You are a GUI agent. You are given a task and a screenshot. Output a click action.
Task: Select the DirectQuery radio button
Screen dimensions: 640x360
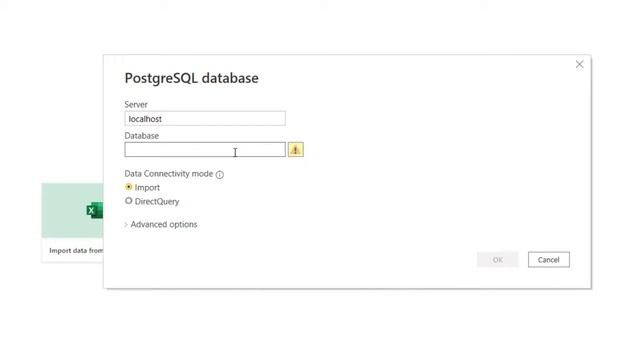[x=129, y=201]
